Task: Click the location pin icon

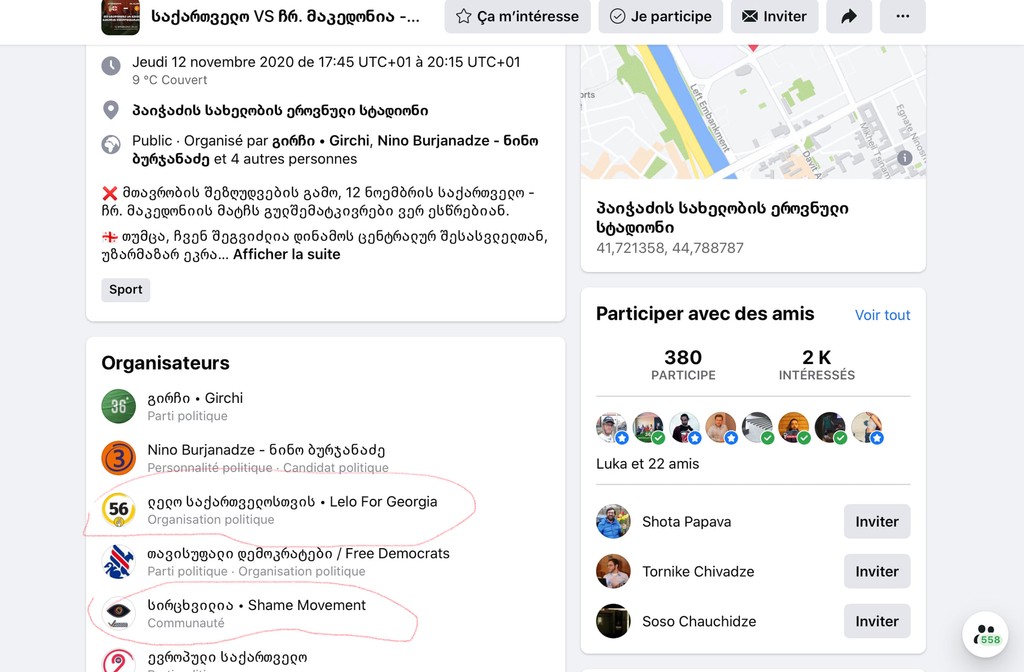Action: point(111,110)
